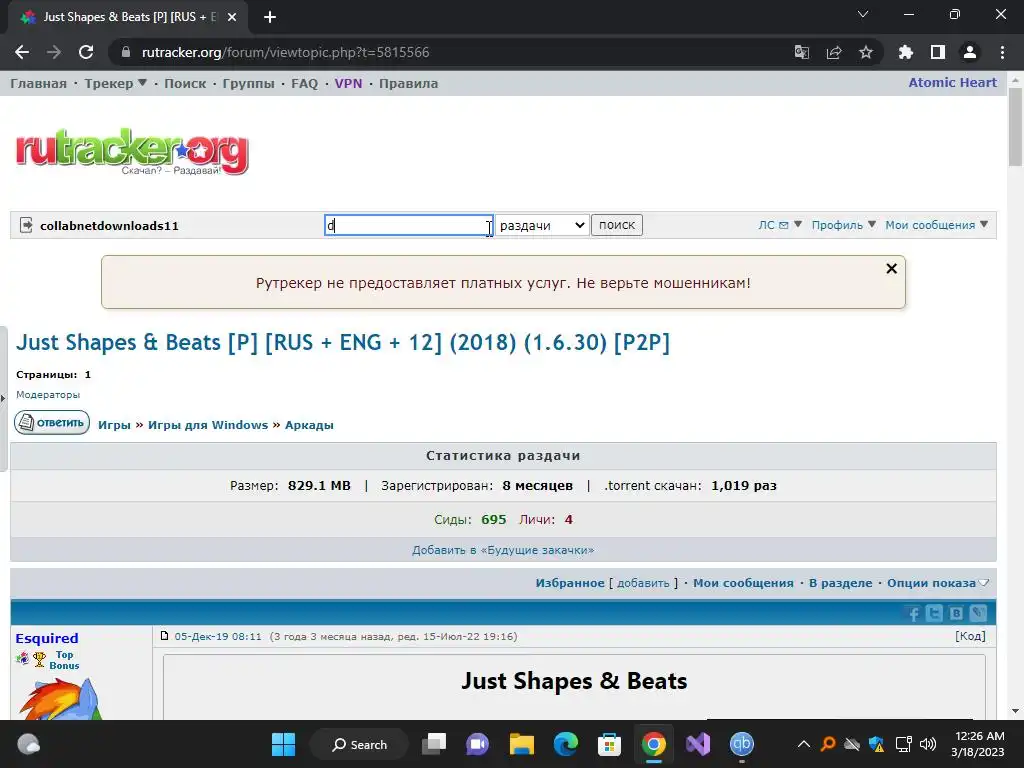Expand Опции показа options
The width and height of the screenshot is (1024, 768).
(938, 583)
